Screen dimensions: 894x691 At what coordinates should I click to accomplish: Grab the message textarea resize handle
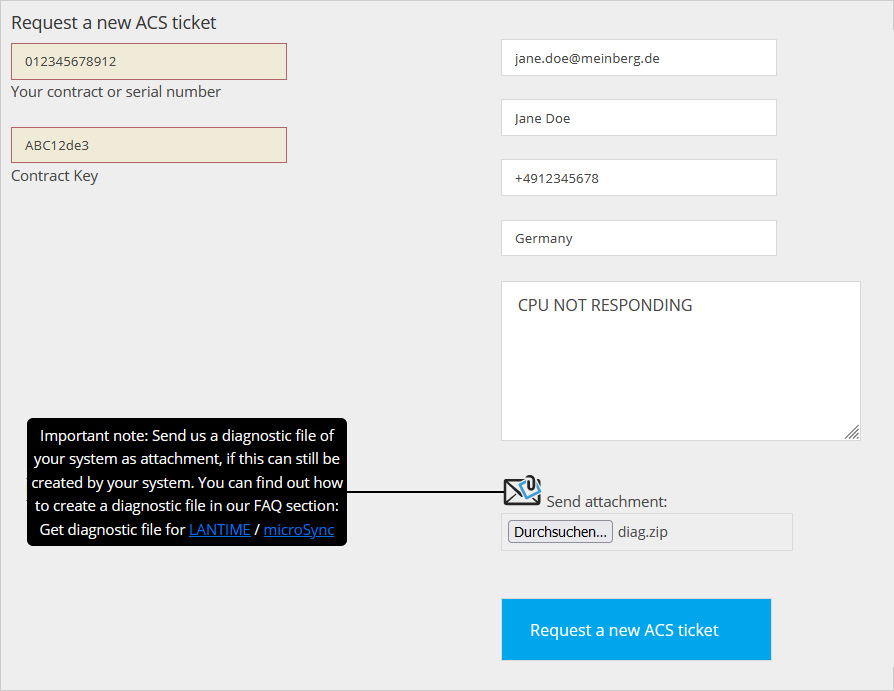pos(852,432)
